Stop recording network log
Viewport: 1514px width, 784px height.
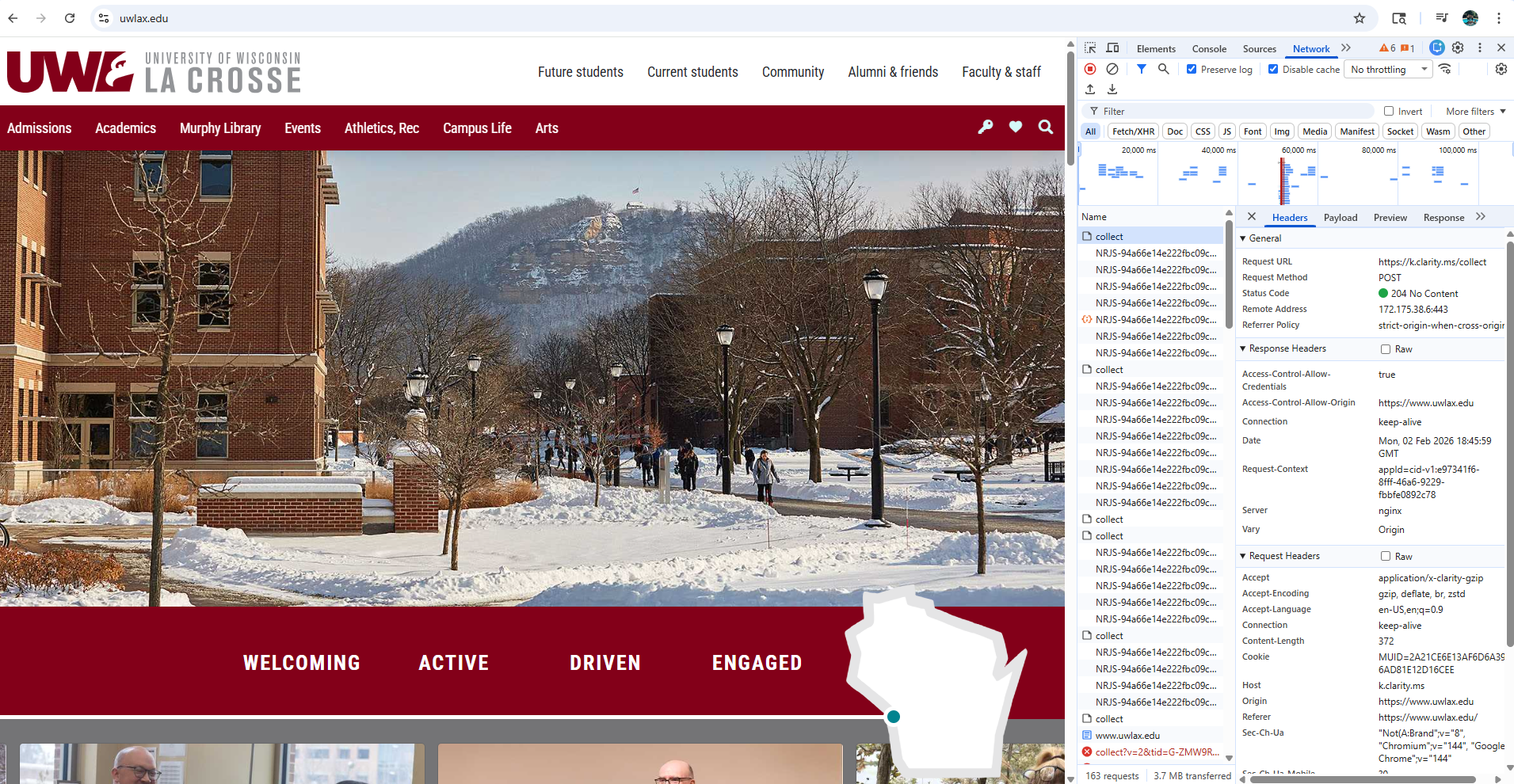coord(1090,69)
